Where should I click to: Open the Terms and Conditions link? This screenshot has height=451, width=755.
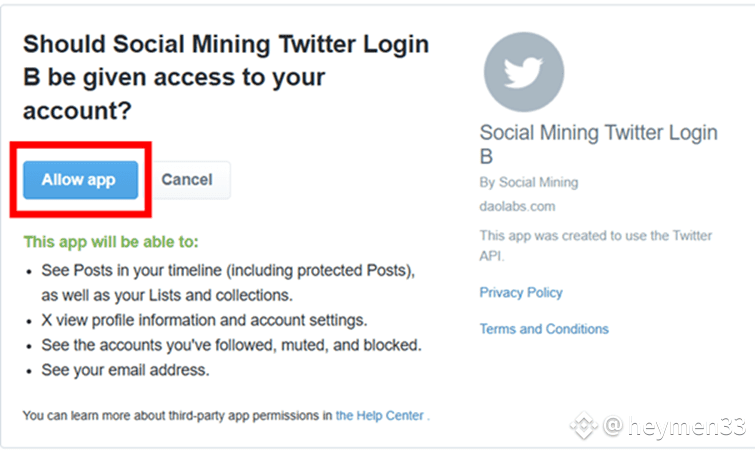(x=544, y=329)
